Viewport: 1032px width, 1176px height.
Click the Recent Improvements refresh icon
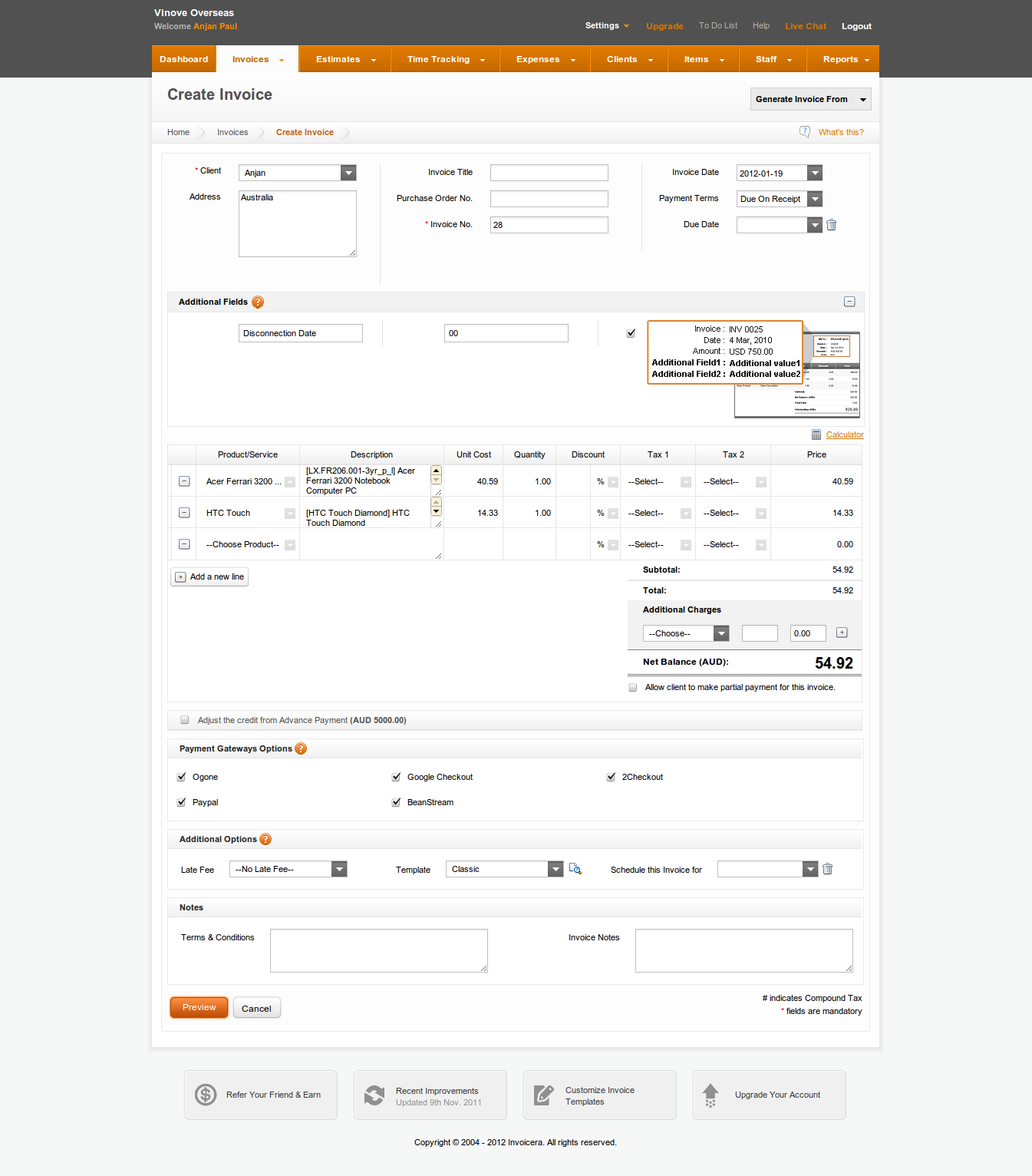click(x=374, y=1095)
